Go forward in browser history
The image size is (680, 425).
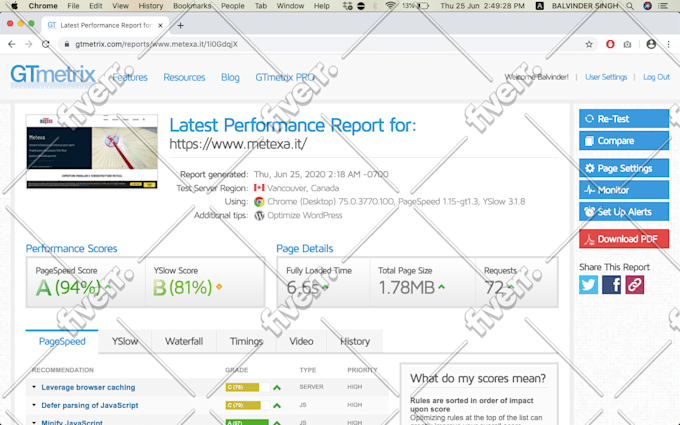pyautogui.click(x=29, y=44)
